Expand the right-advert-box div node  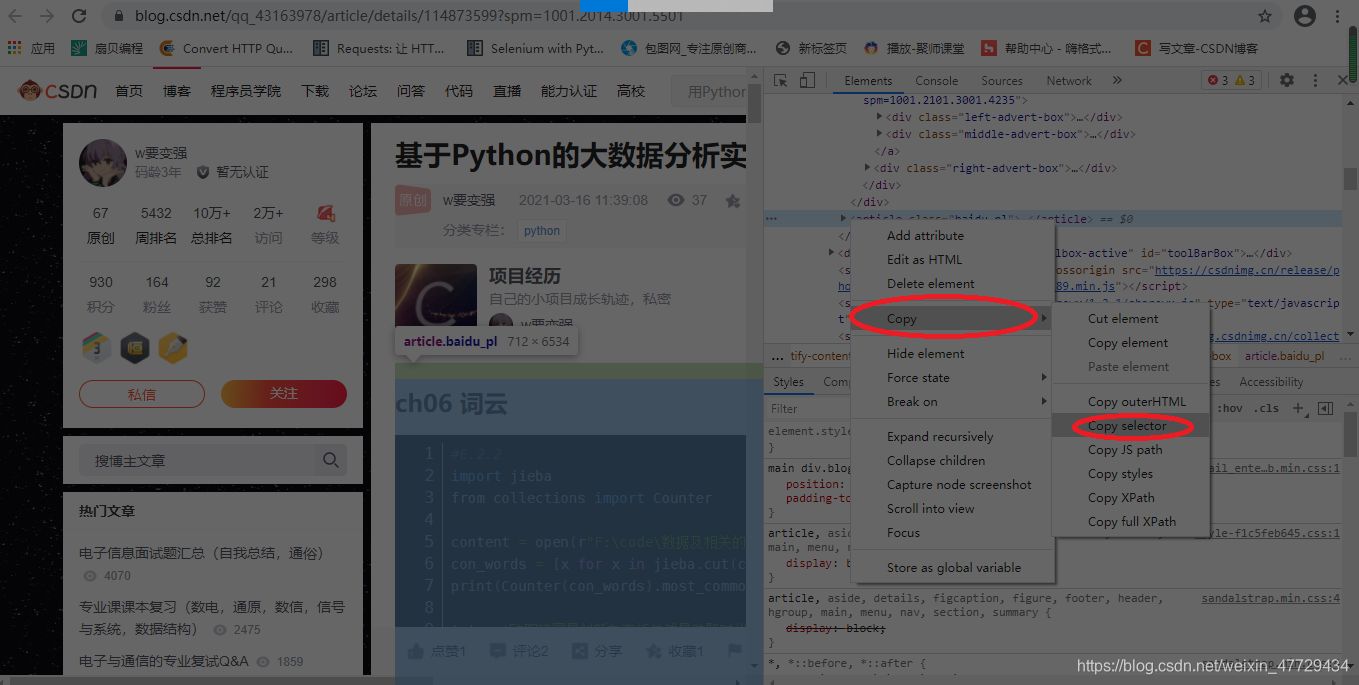pyautogui.click(x=868, y=168)
